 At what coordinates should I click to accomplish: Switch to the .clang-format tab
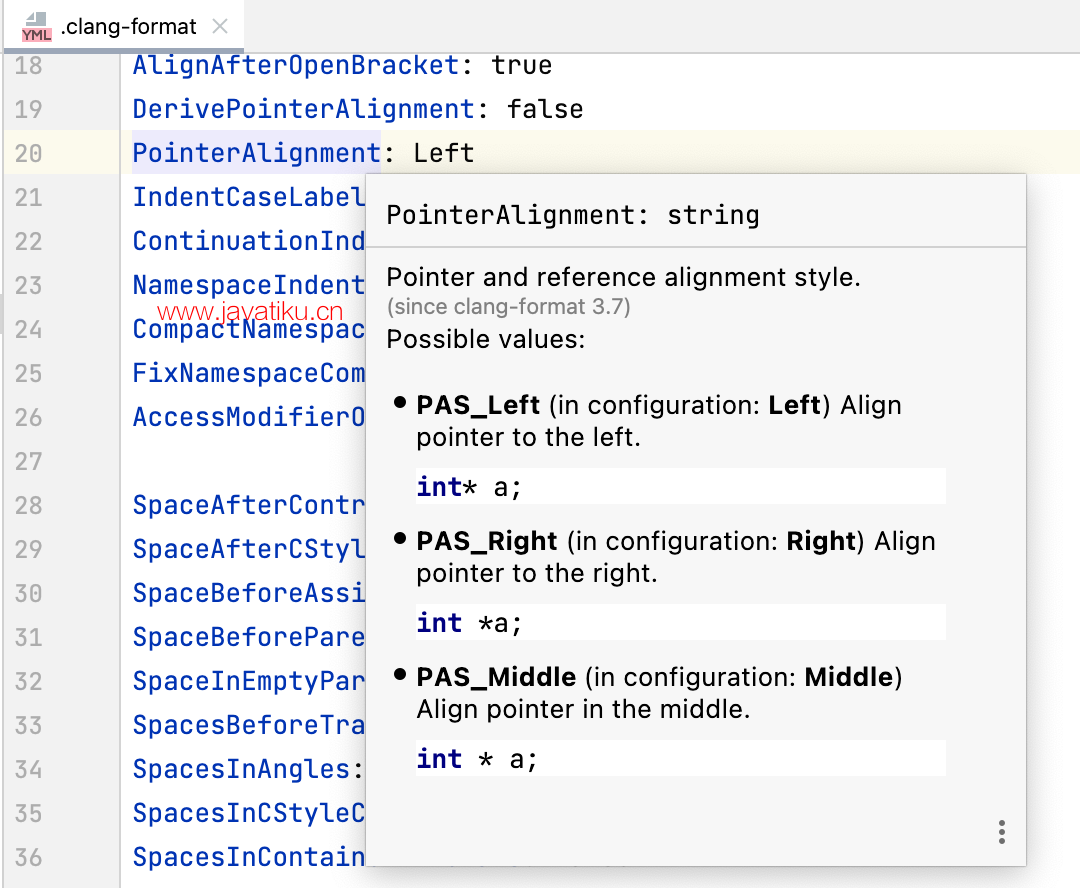point(128,27)
